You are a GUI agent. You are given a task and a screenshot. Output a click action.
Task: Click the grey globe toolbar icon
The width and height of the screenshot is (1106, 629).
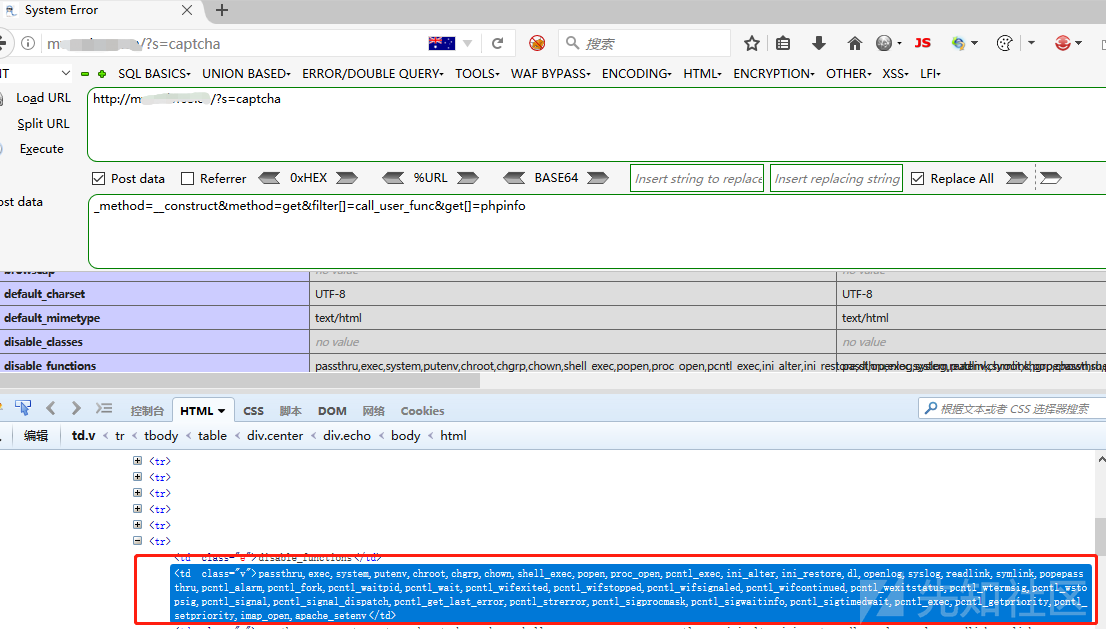click(884, 43)
